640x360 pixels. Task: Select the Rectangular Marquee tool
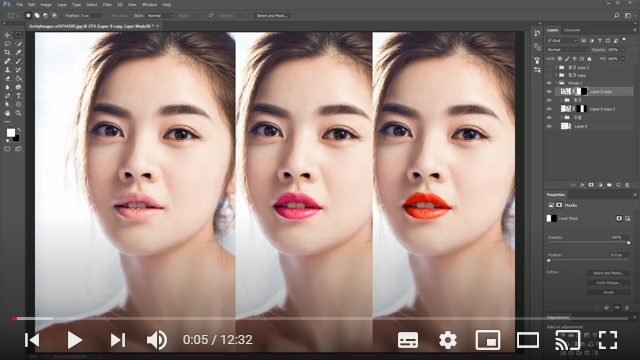tap(18, 35)
